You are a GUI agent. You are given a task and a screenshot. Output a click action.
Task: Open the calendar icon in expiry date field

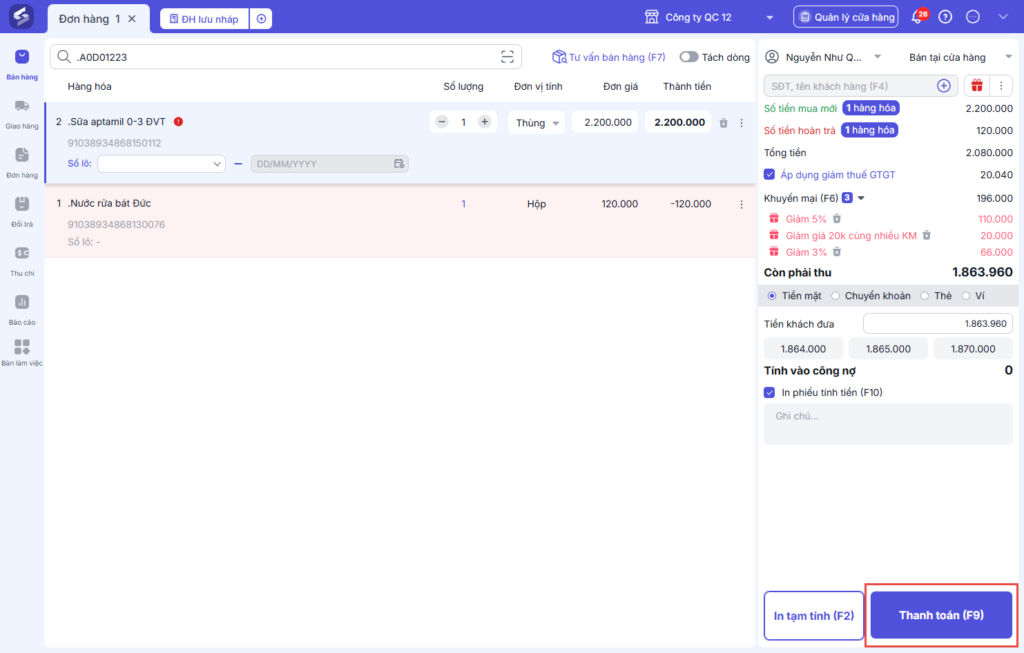pyautogui.click(x=399, y=164)
